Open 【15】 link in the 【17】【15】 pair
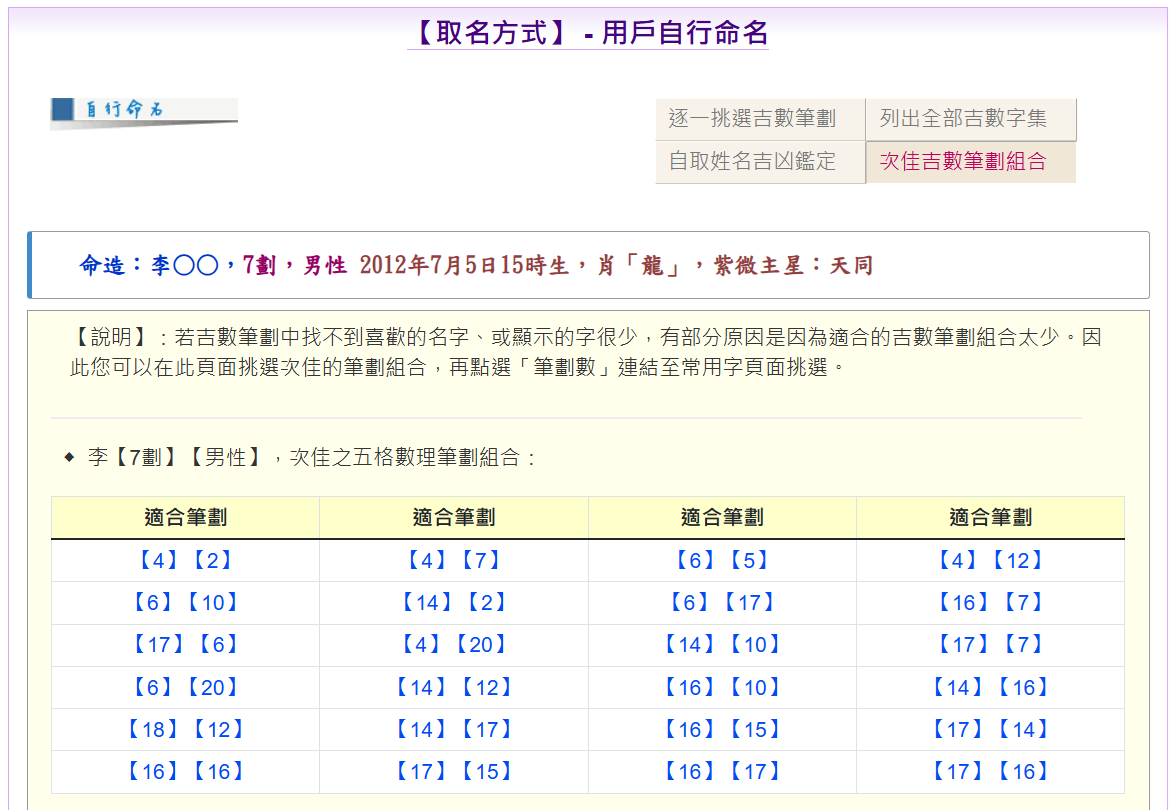This screenshot has width=1172, height=810. pyautogui.click(x=487, y=771)
